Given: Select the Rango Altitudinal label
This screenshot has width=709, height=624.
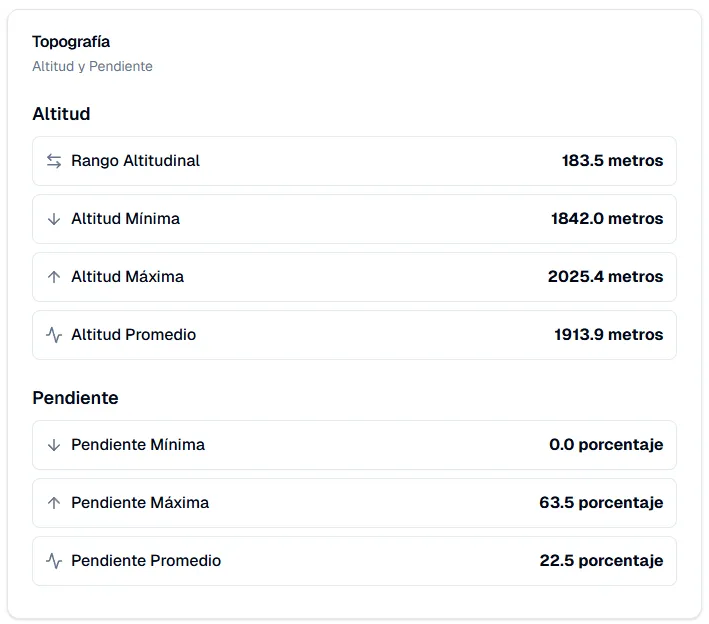Looking at the screenshot, I should pos(135,161).
